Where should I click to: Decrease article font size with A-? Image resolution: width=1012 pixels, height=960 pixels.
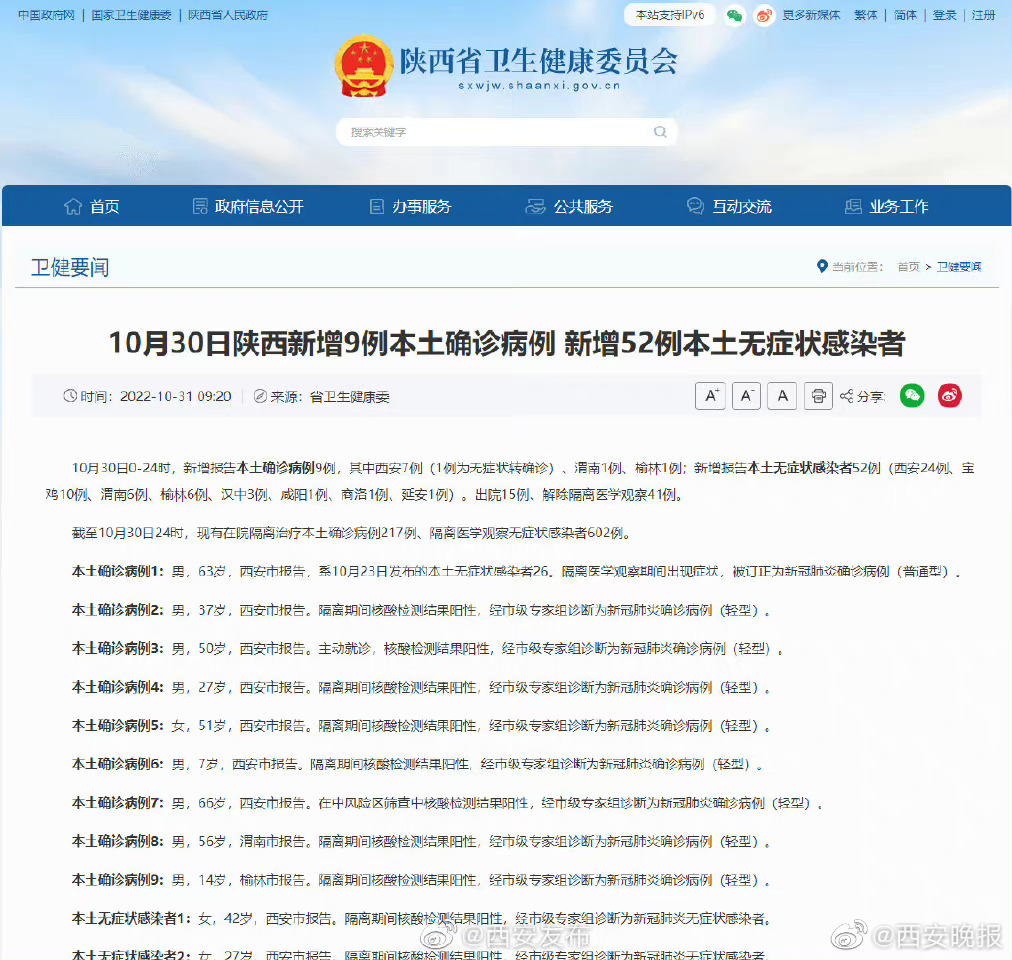tap(746, 396)
